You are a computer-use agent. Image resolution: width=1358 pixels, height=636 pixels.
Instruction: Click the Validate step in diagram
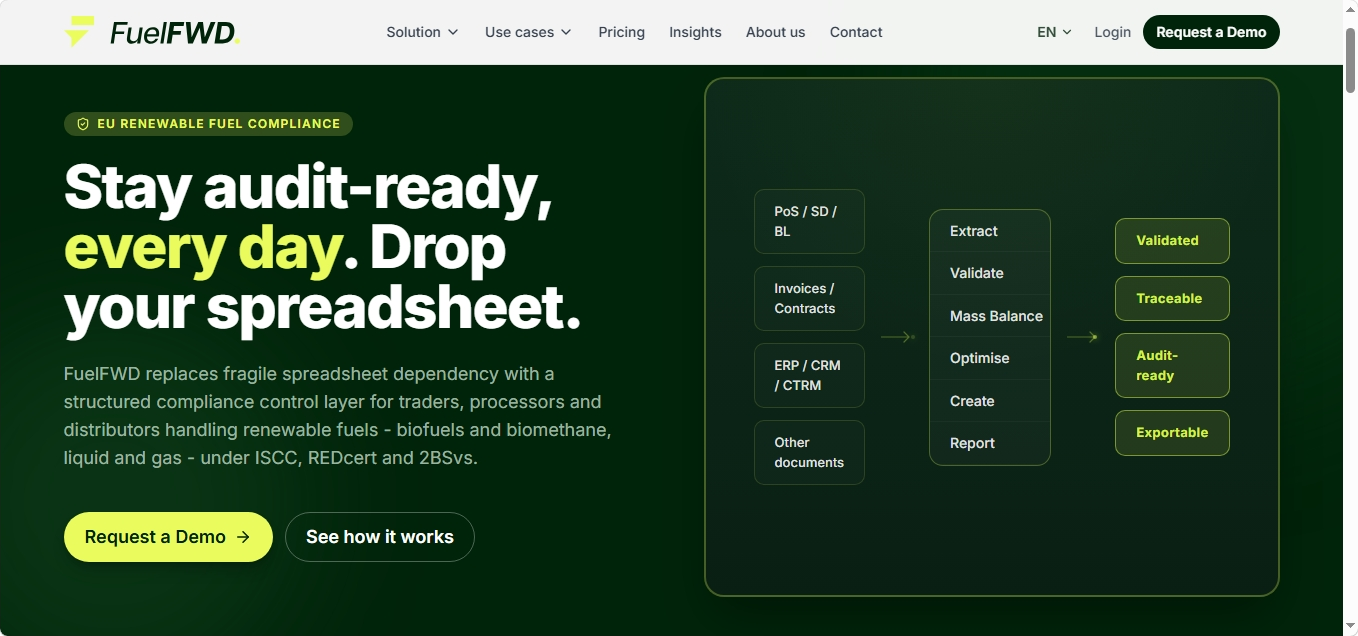990,273
